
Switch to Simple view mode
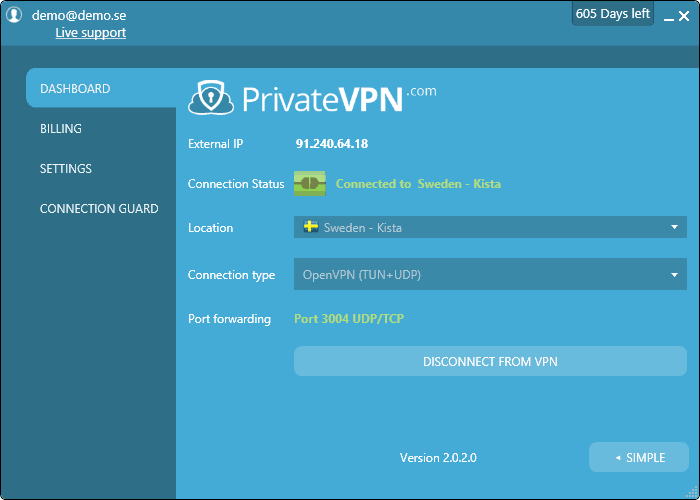pyautogui.click(x=639, y=457)
